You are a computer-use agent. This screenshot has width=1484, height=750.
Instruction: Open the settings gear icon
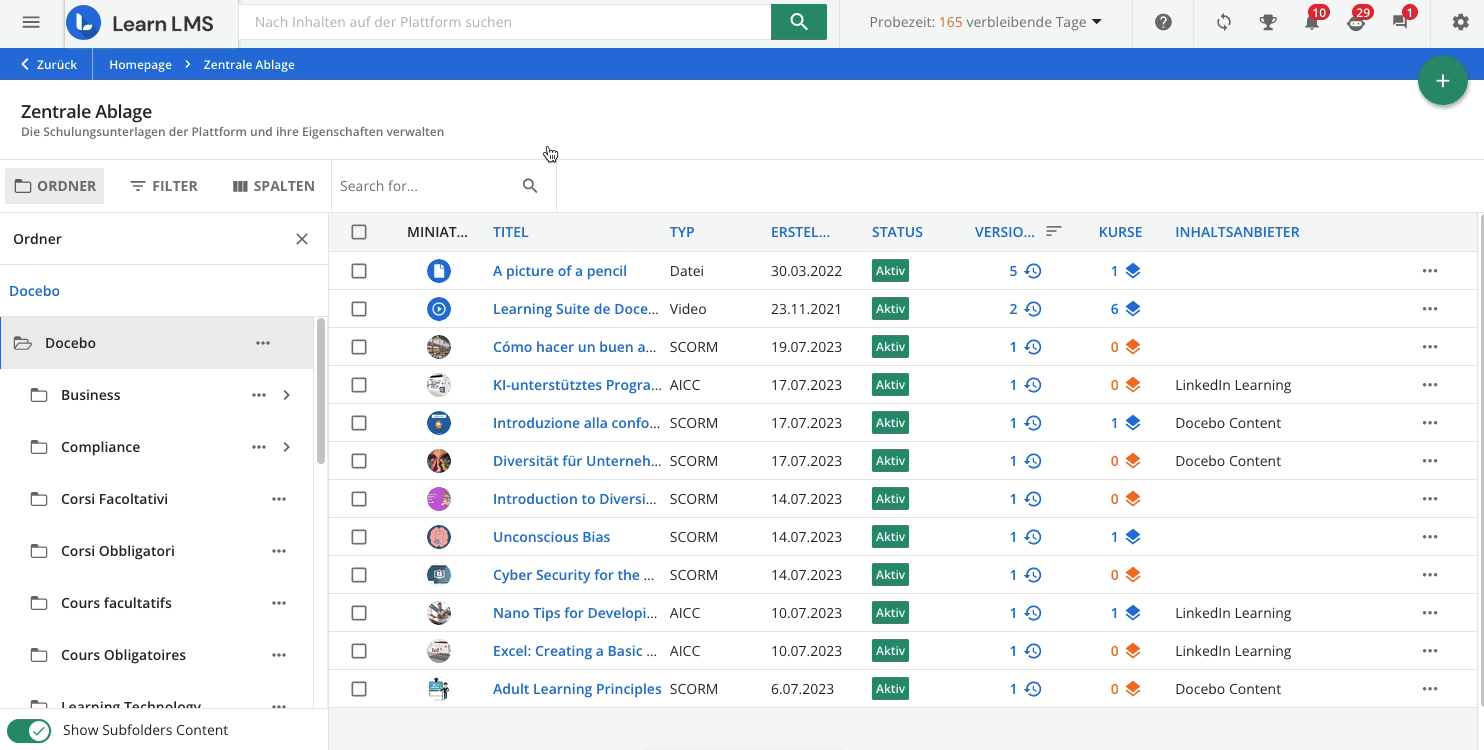pyautogui.click(x=1460, y=22)
